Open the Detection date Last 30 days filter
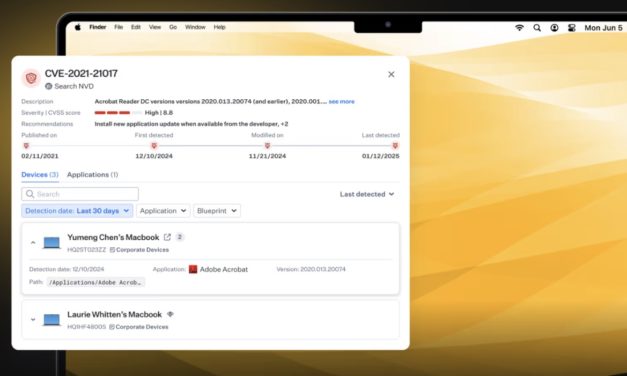 (77, 211)
